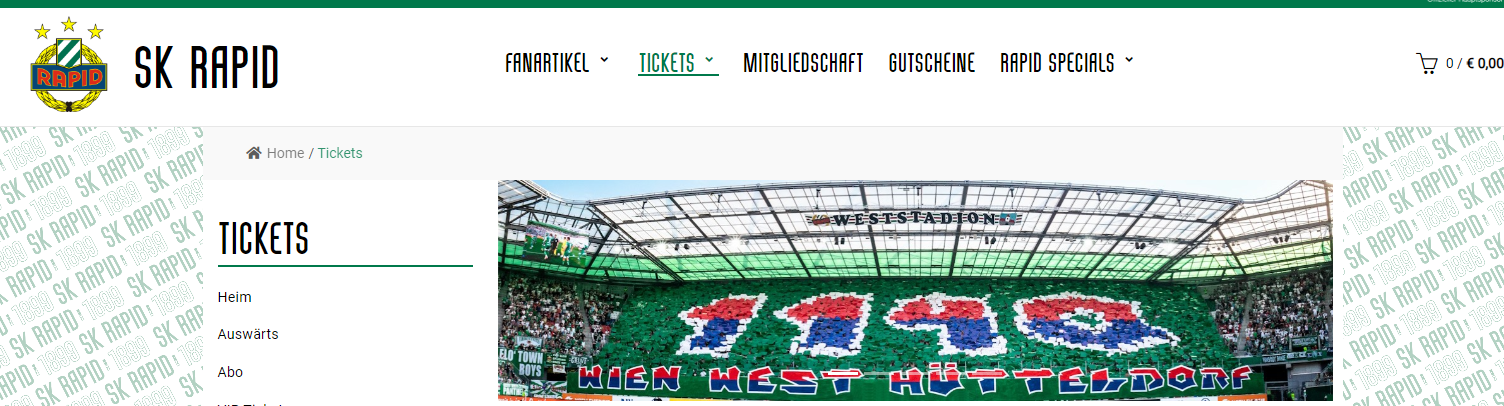Click the Weststadion stadium banner image

coord(915,293)
